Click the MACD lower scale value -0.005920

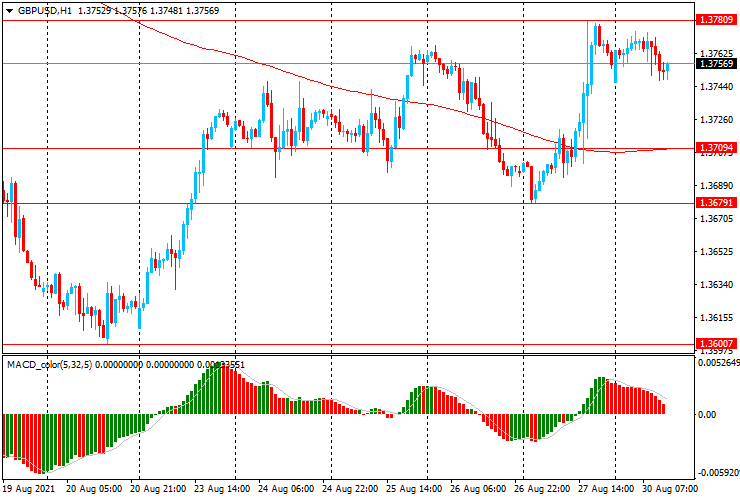pyautogui.click(x=718, y=473)
